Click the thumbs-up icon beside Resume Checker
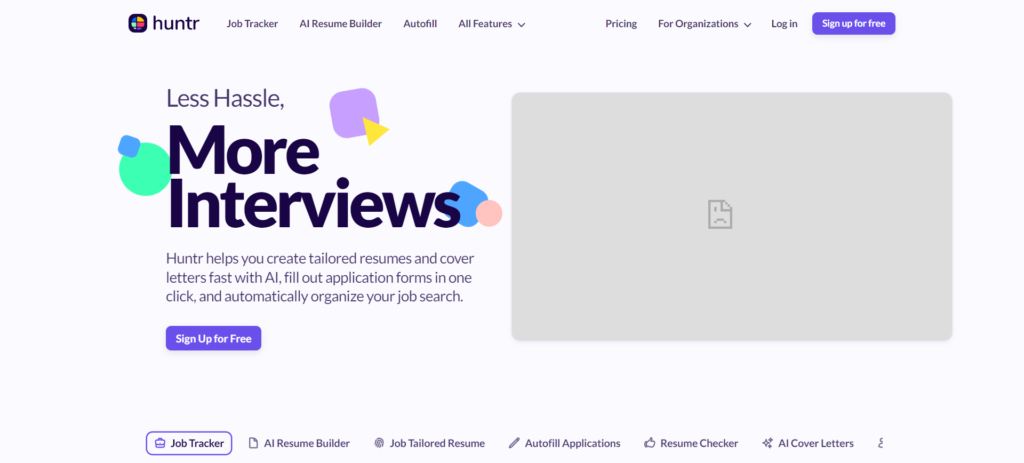This screenshot has width=1024, height=463. point(650,443)
